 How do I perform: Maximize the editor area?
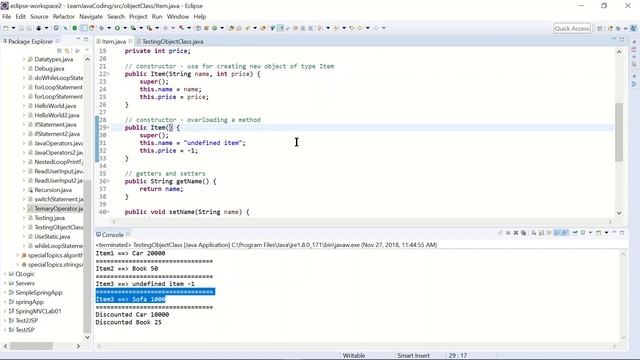click(622, 39)
